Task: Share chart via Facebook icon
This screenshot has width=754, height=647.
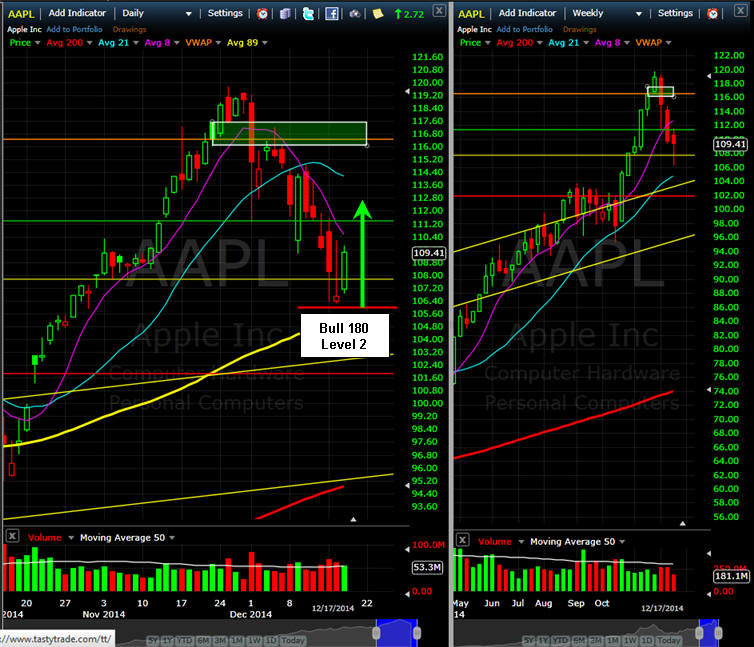Action: point(331,13)
